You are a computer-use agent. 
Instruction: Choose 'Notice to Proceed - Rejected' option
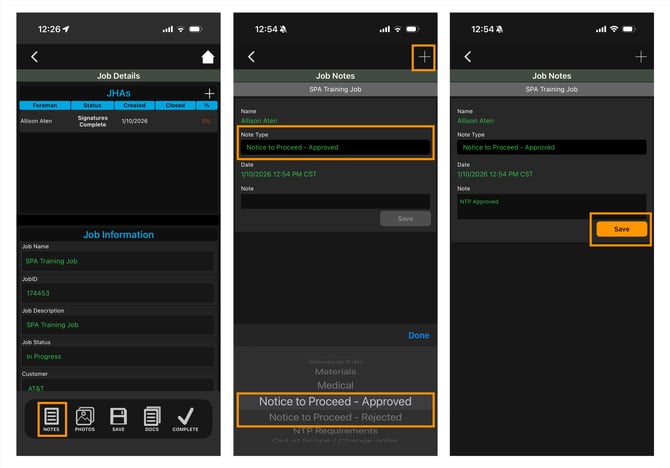click(334, 417)
